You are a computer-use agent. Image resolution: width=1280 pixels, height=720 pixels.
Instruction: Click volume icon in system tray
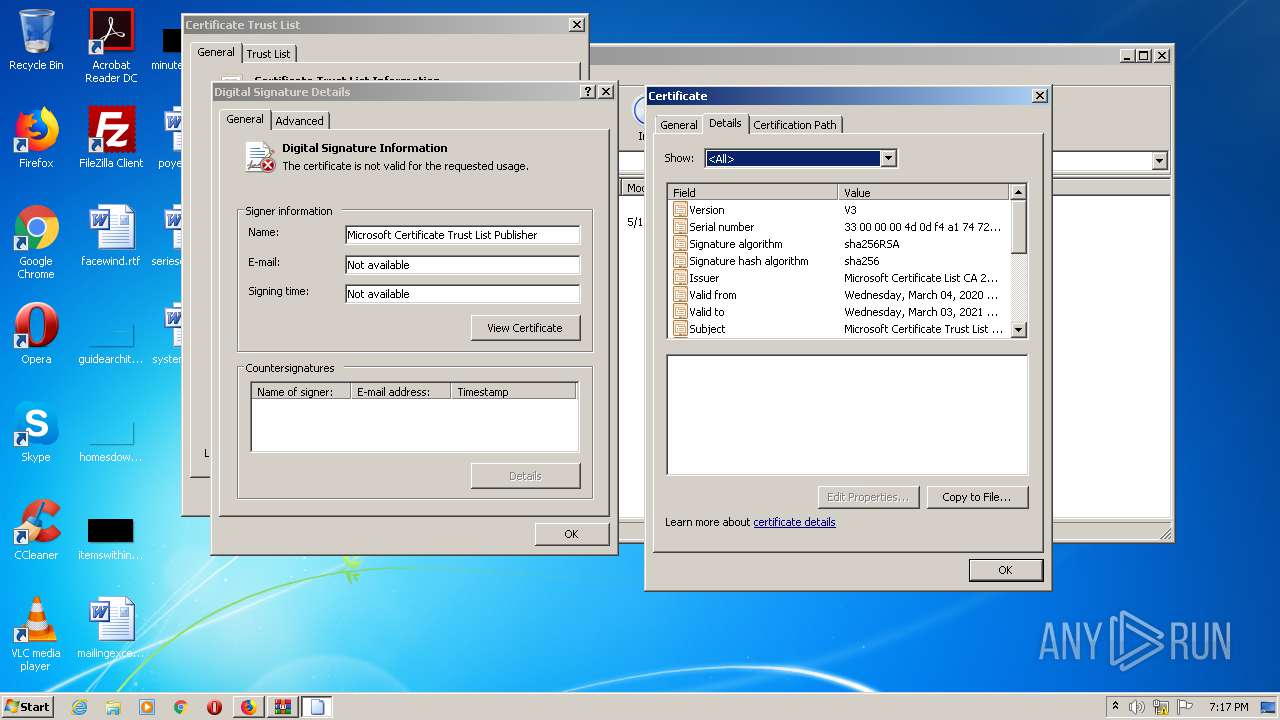1137,707
